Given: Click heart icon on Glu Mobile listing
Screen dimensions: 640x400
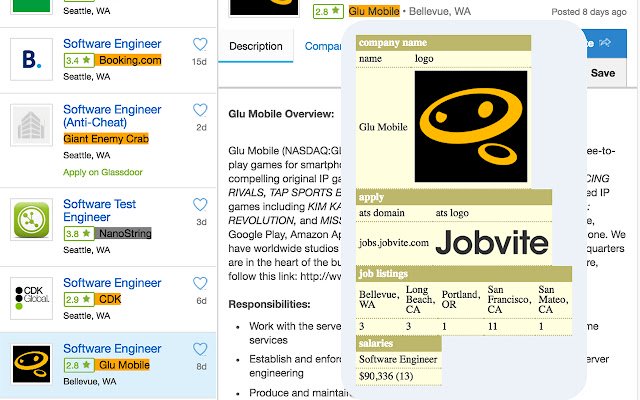Looking at the screenshot, I should [x=200, y=349].
